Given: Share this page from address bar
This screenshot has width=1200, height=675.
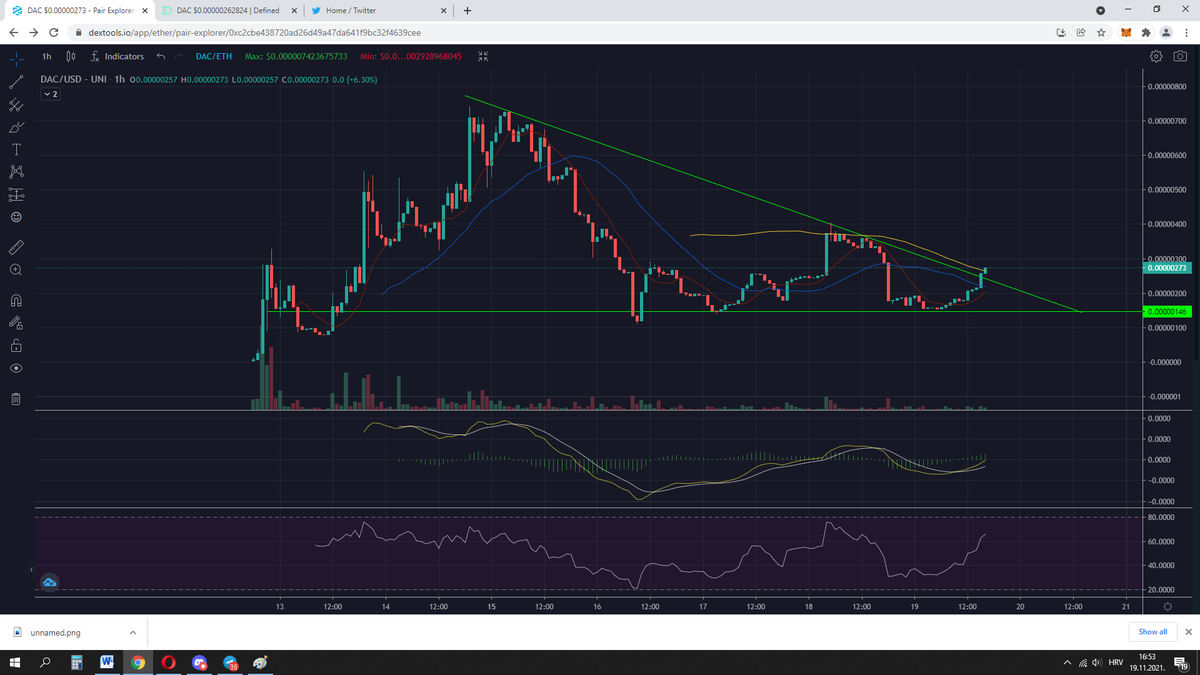Looking at the screenshot, I should tap(1080, 32).
